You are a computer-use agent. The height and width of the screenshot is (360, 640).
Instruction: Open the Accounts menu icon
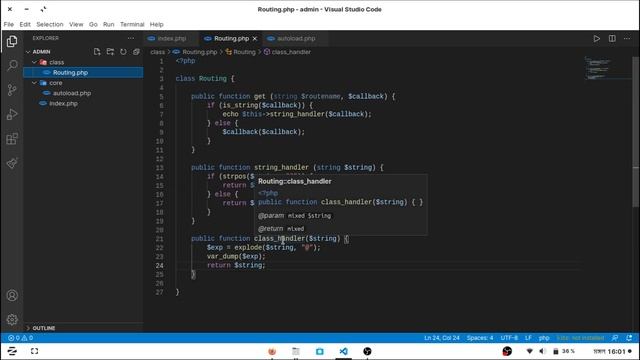click(x=12, y=295)
